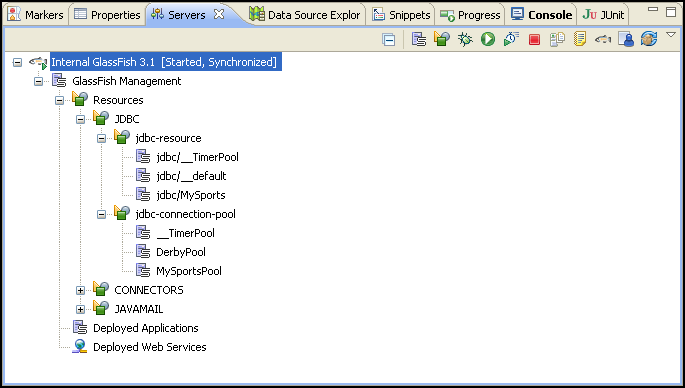Image resolution: width=685 pixels, height=388 pixels.
Task: Select jdbc/MySports resource
Action: tap(191, 195)
